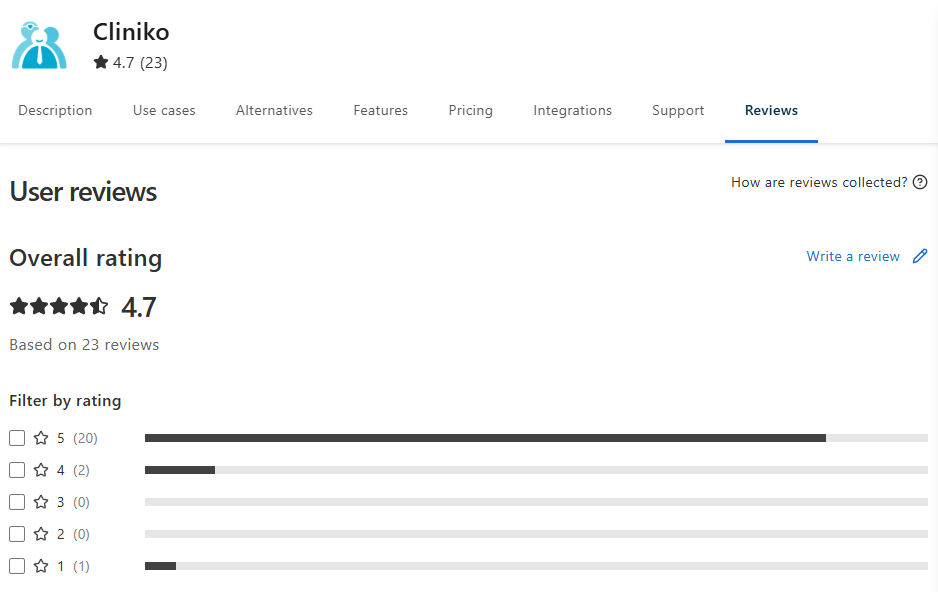Screen dimensions: 938x592
Task: Click the star icon in the 1-star row
Action: [41, 566]
